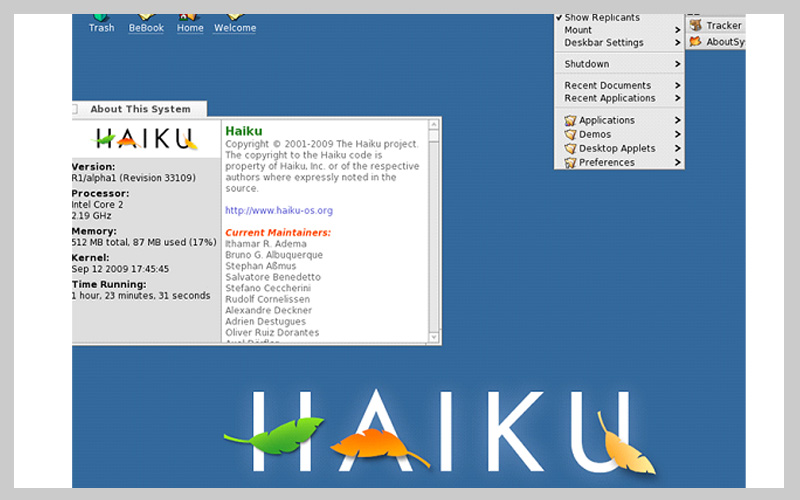Viewport: 800px width, 500px height.
Task: Expand the Deskbar Settings submenu arrow
Action: (x=678, y=43)
